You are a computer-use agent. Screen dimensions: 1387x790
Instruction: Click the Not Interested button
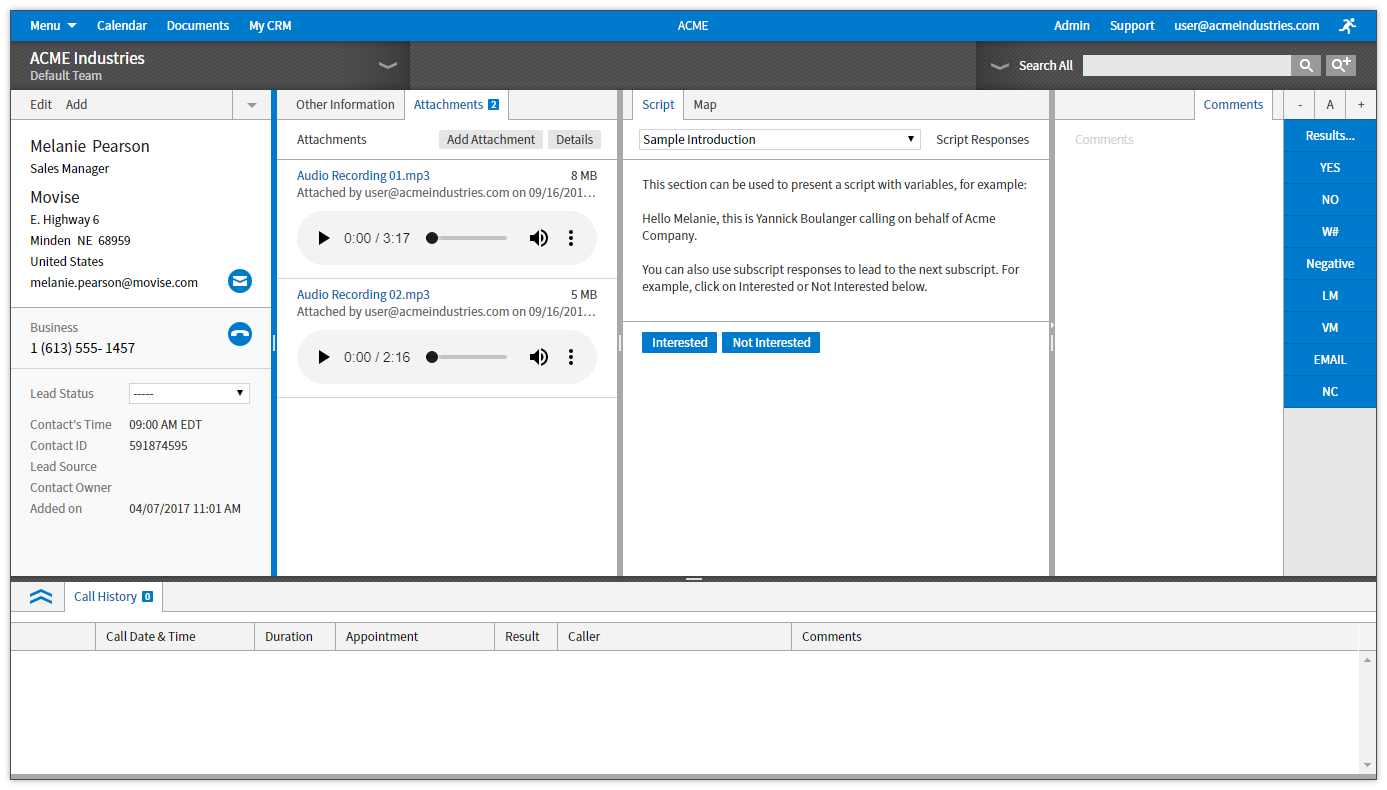click(x=771, y=343)
